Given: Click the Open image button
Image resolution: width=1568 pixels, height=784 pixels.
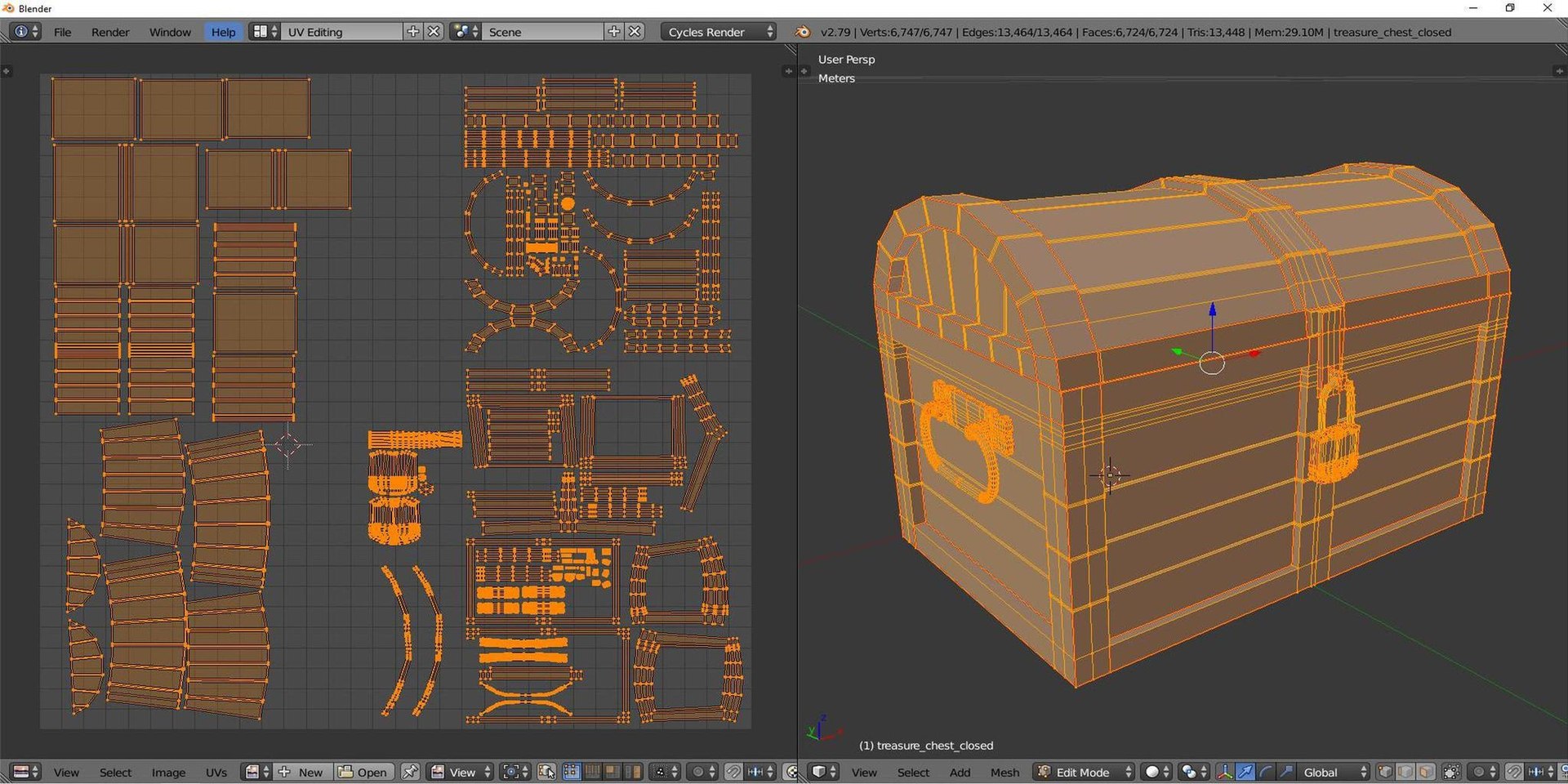Looking at the screenshot, I should [363, 772].
